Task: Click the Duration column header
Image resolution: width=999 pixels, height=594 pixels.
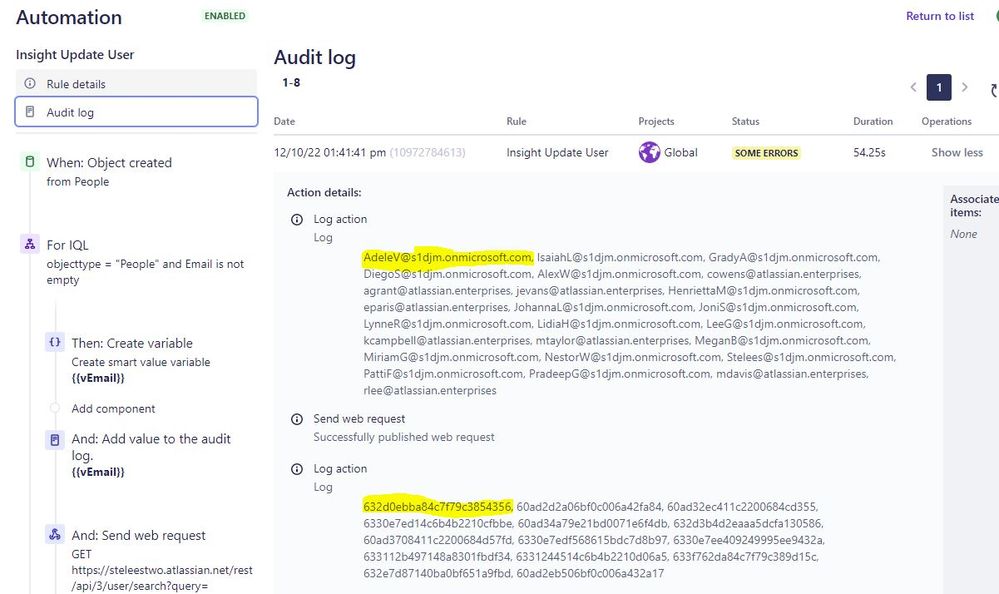Action: coord(873,121)
